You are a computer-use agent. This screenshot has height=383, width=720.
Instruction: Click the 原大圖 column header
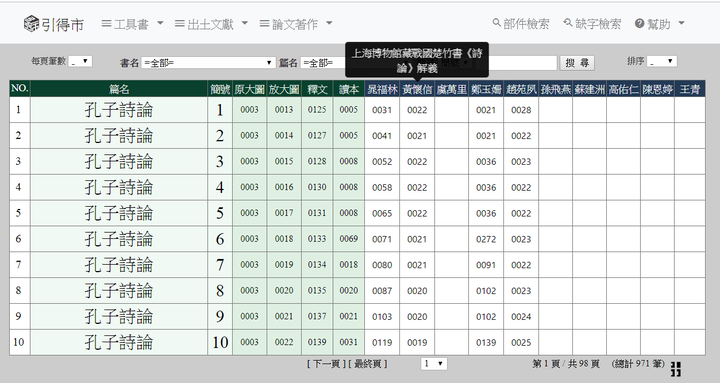click(x=249, y=89)
